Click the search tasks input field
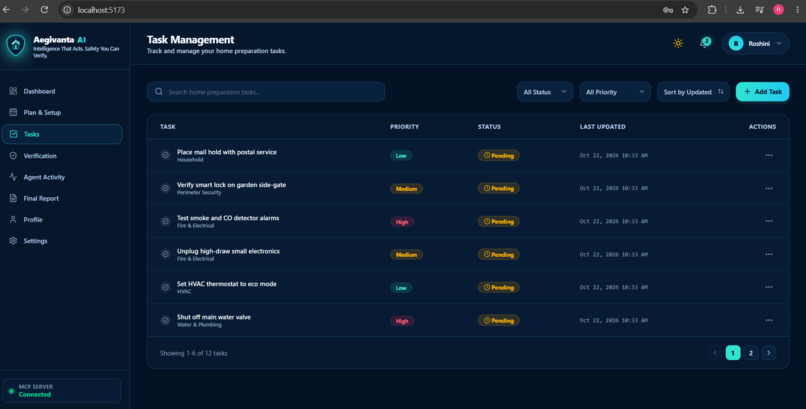Viewport: 806px width, 409px height. pos(266,92)
